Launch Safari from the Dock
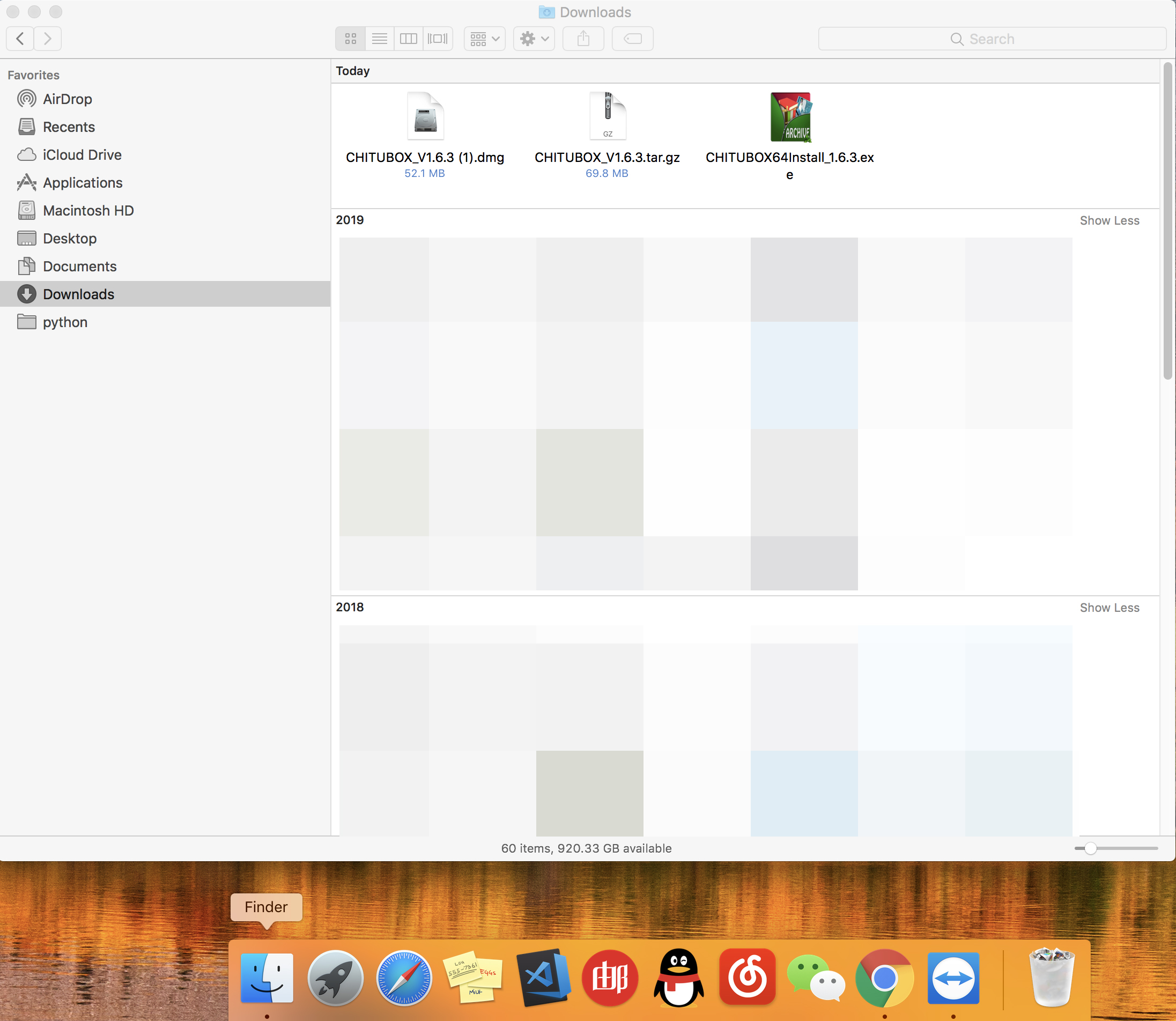1176x1021 pixels. 404,978
